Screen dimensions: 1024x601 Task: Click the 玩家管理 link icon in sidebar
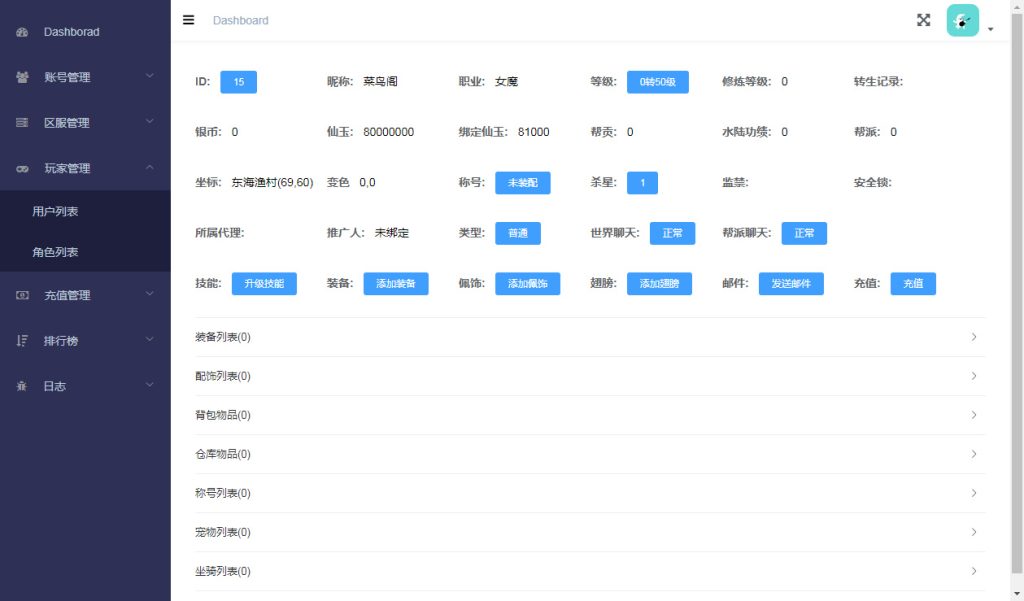(x=22, y=167)
